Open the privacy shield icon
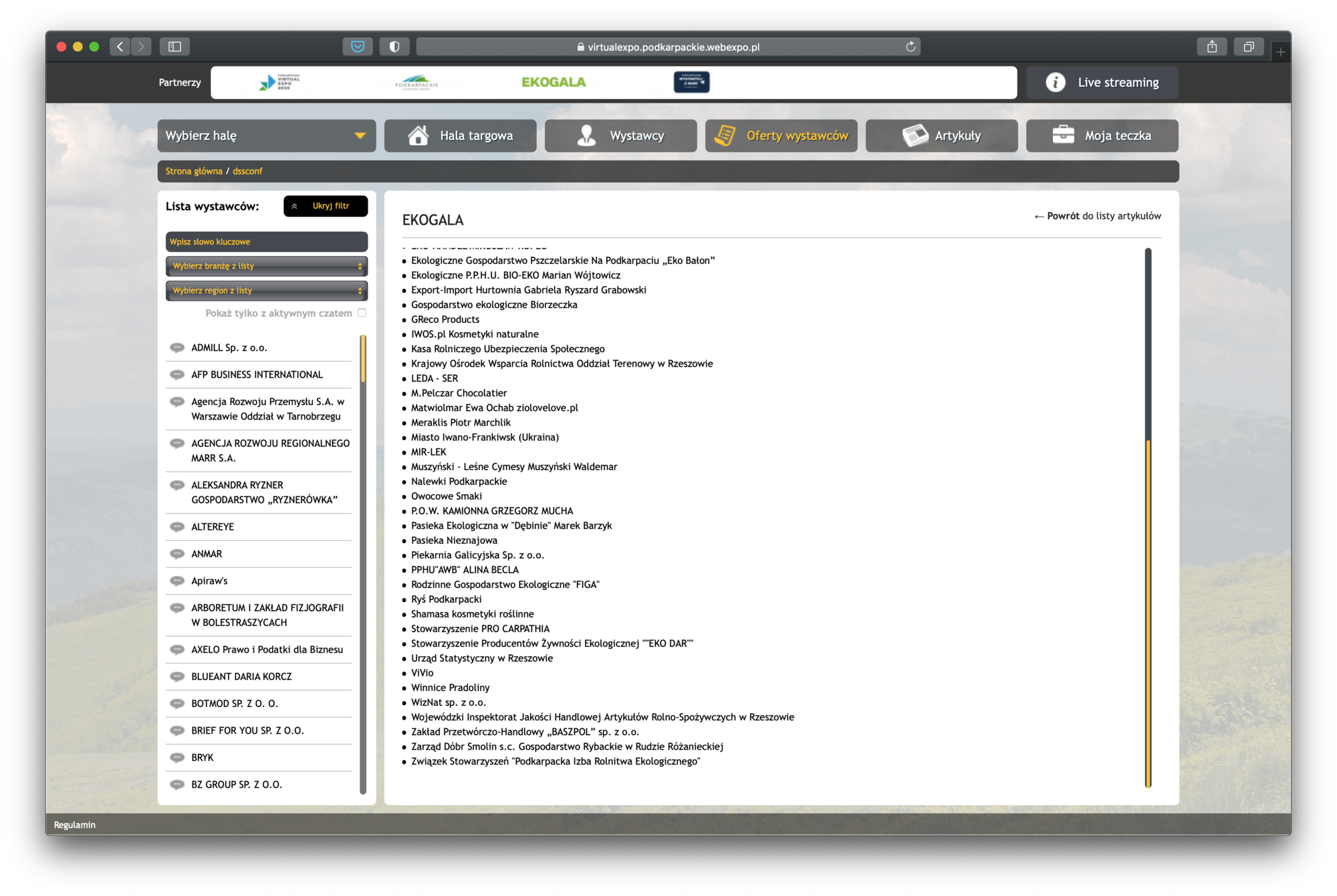 coord(394,46)
